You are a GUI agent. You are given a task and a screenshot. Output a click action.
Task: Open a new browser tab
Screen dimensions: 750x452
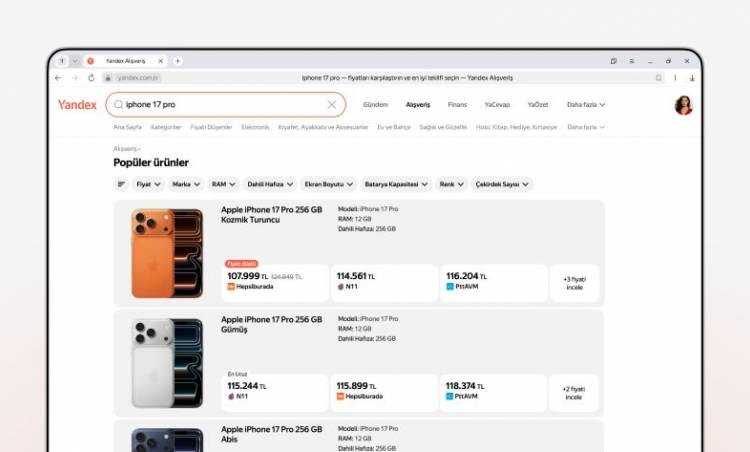(x=178, y=61)
